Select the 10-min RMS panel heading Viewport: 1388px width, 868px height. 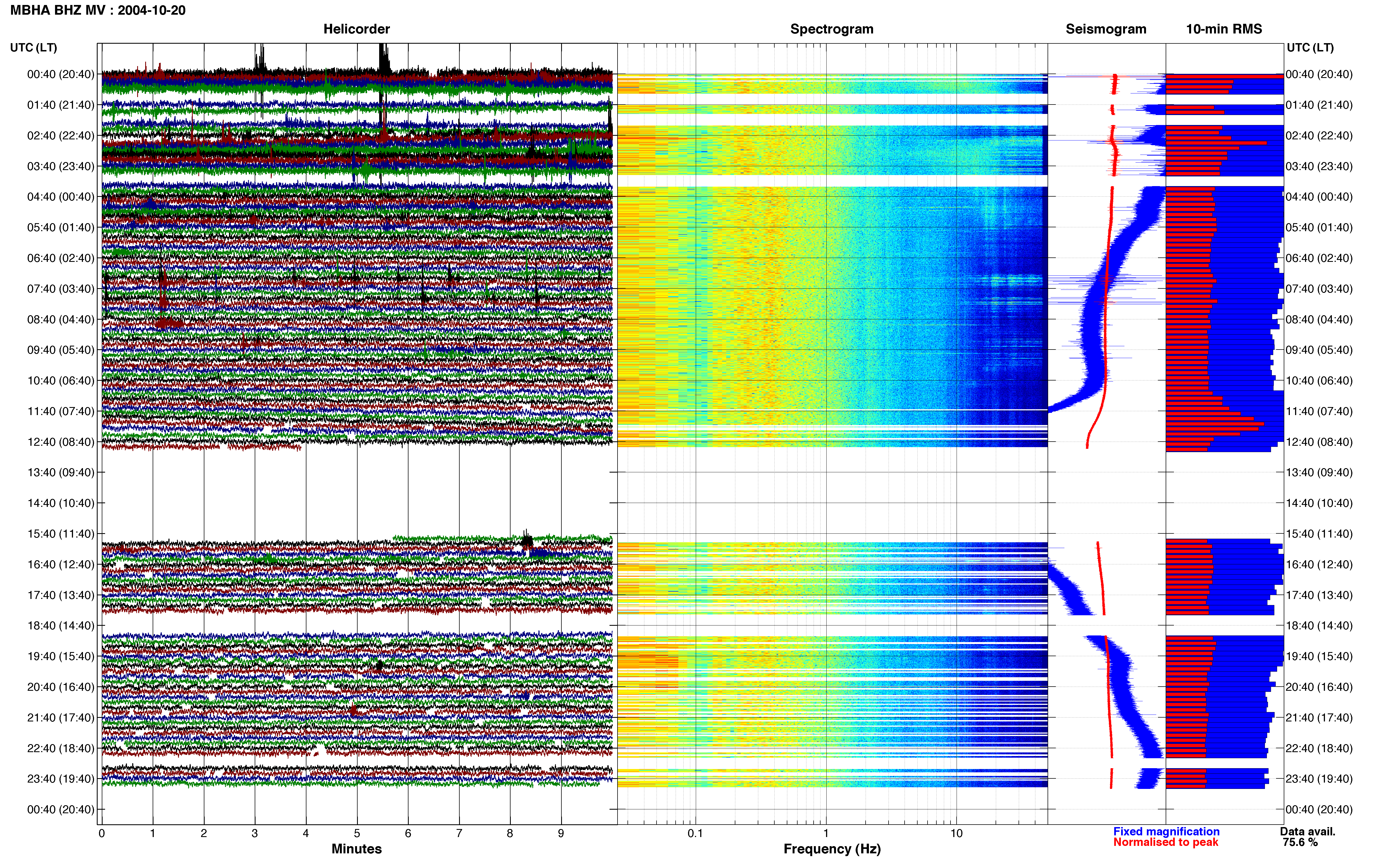tap(1224, 29)
